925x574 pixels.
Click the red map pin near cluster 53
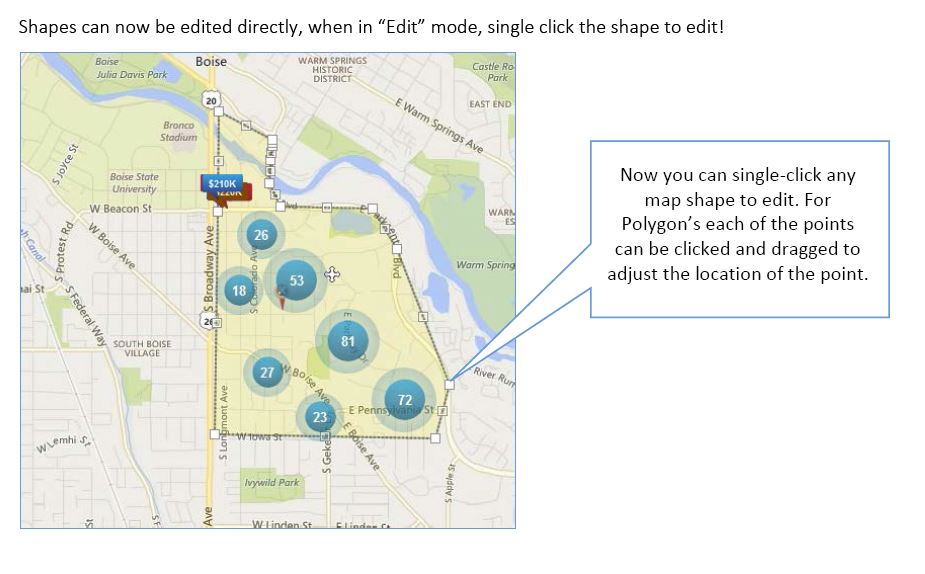(282, 298)
